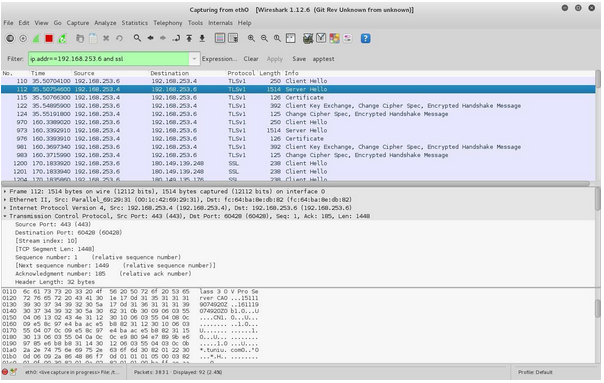Viewport: 604px width, 383px height.
Task: Click the go back arrow icon
Action: pyautogui.click(x=150, y=38)
